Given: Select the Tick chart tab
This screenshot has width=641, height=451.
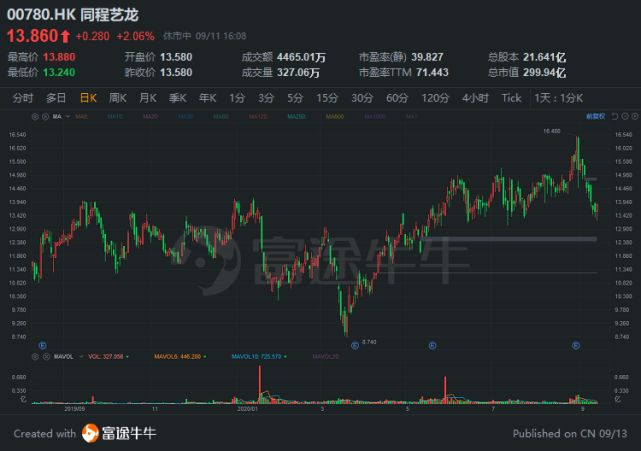Looking at the screenshot, I should [511, 98].
